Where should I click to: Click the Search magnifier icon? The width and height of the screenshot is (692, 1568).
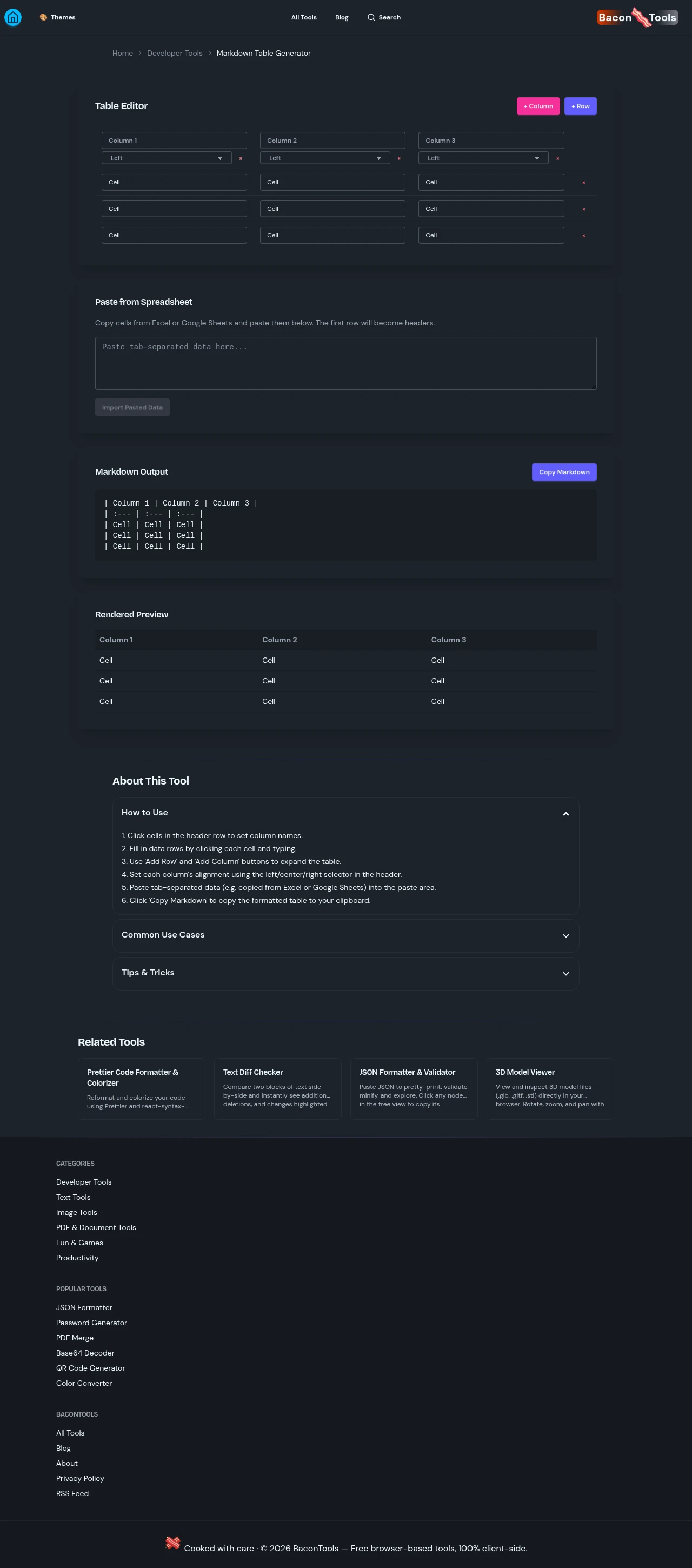371,18
